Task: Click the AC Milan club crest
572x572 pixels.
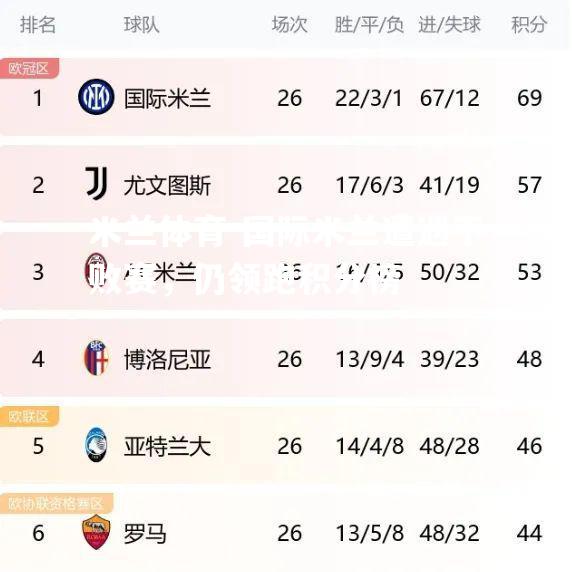Action: (96, 270)
